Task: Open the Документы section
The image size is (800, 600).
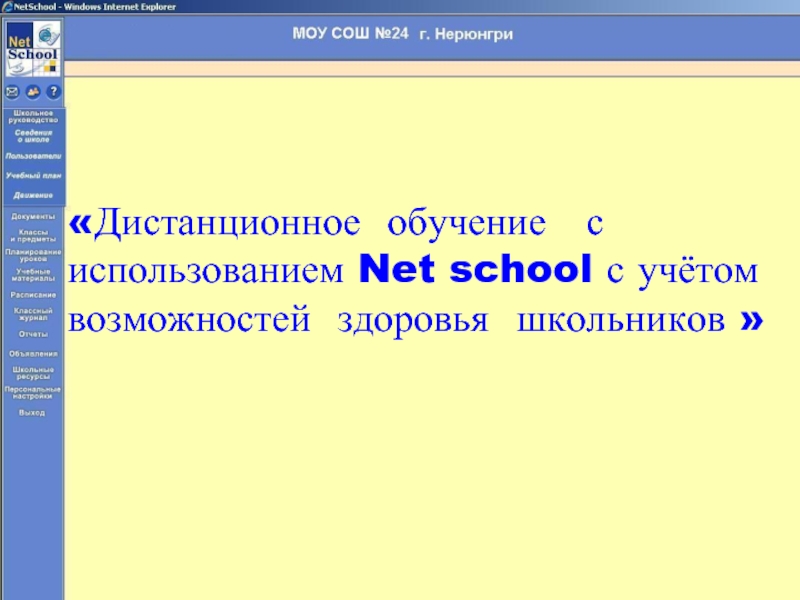Action: coord(33,216)
